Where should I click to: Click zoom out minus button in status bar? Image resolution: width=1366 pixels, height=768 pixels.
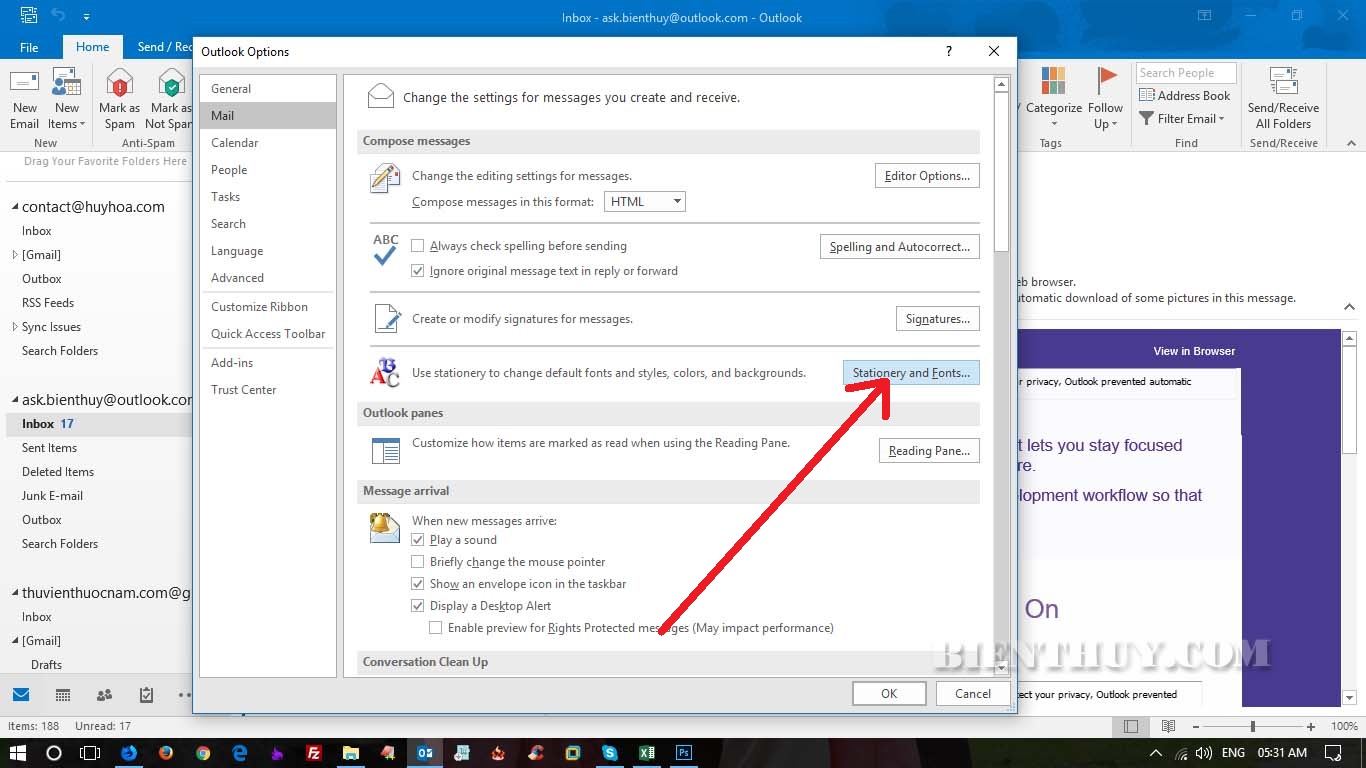click(x=1194, y=727)
